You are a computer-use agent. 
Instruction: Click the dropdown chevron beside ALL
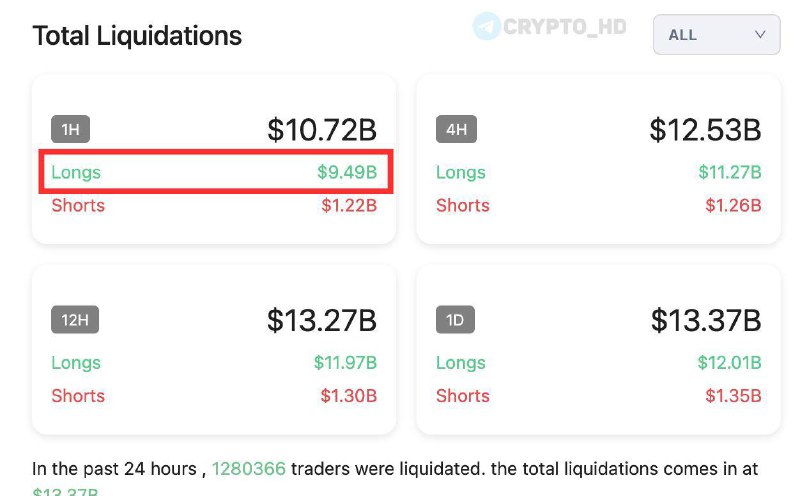(760, 35)
